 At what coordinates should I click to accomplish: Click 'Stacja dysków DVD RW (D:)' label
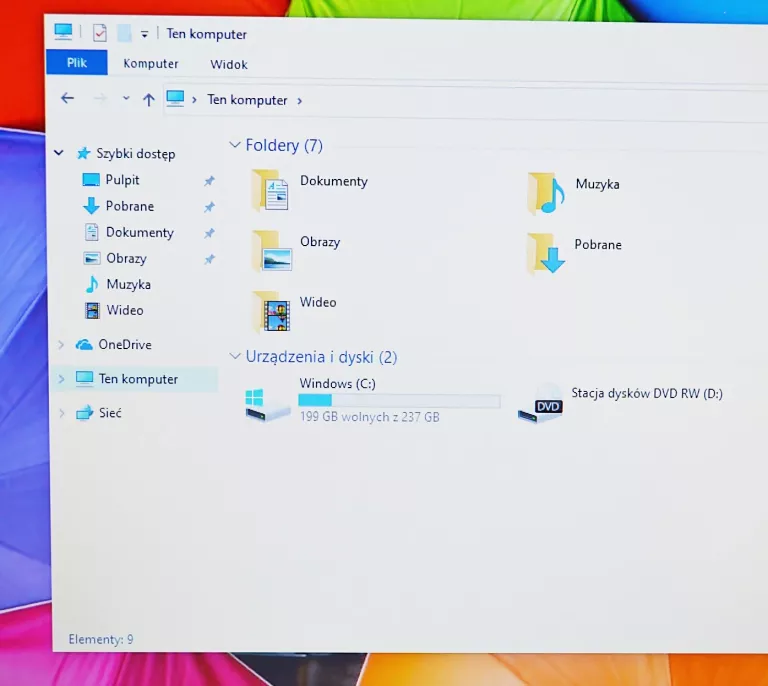click(647, 394)
